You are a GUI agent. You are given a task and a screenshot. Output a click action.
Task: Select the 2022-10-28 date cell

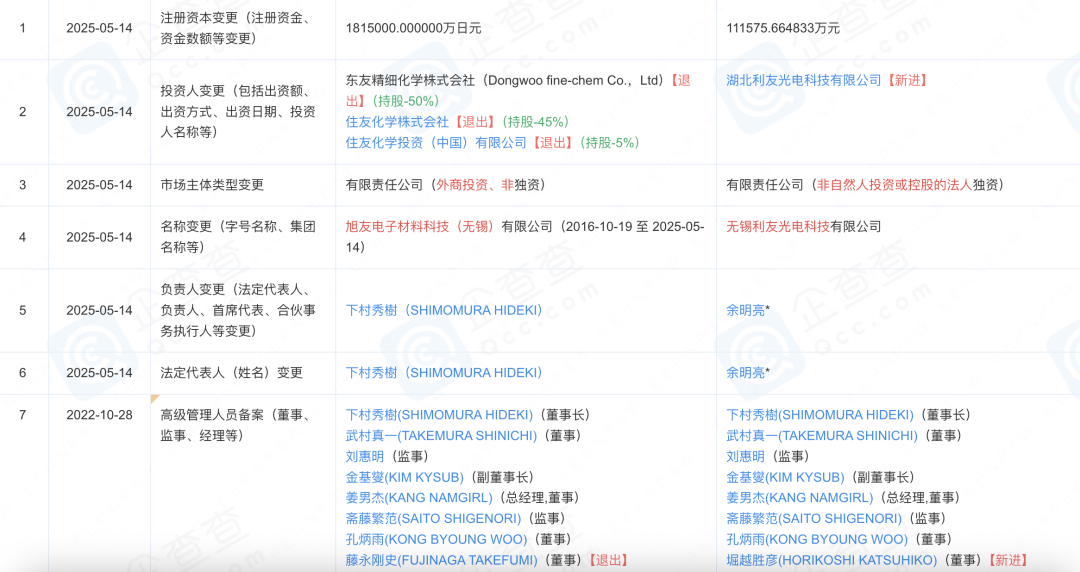(99, 415)
